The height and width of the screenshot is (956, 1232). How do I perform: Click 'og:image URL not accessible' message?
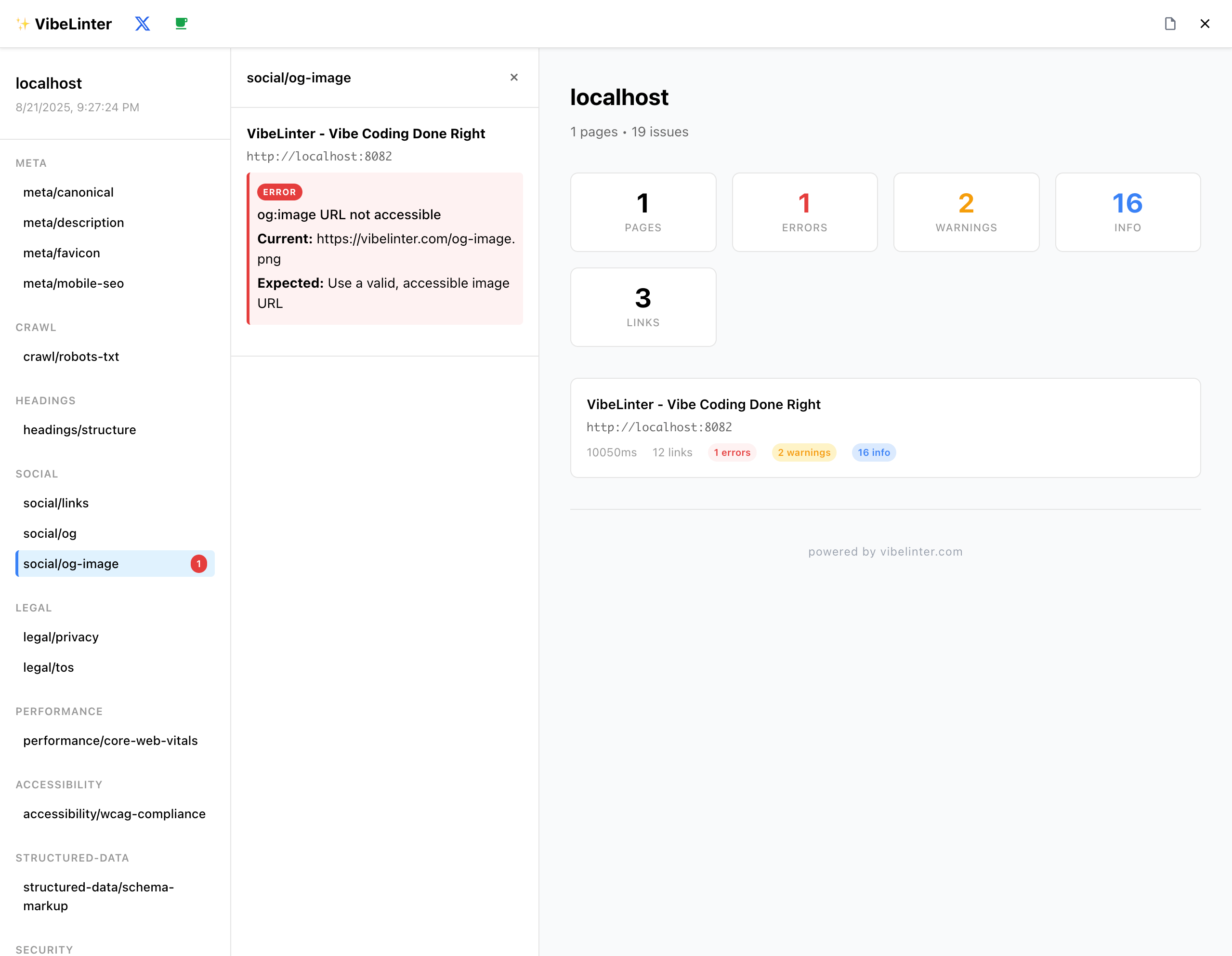click(349, 215)
